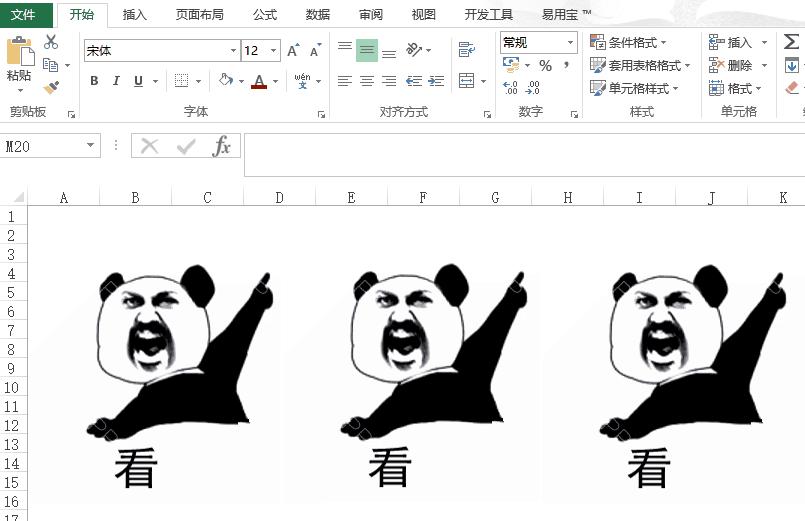Open 字体 dialog launcher

(321, 114)
